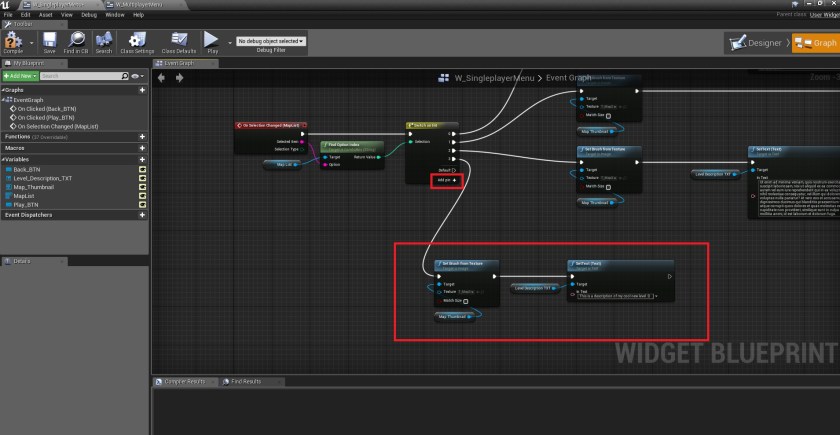Toggle visibility of the MapList variable

click(143, 195)
